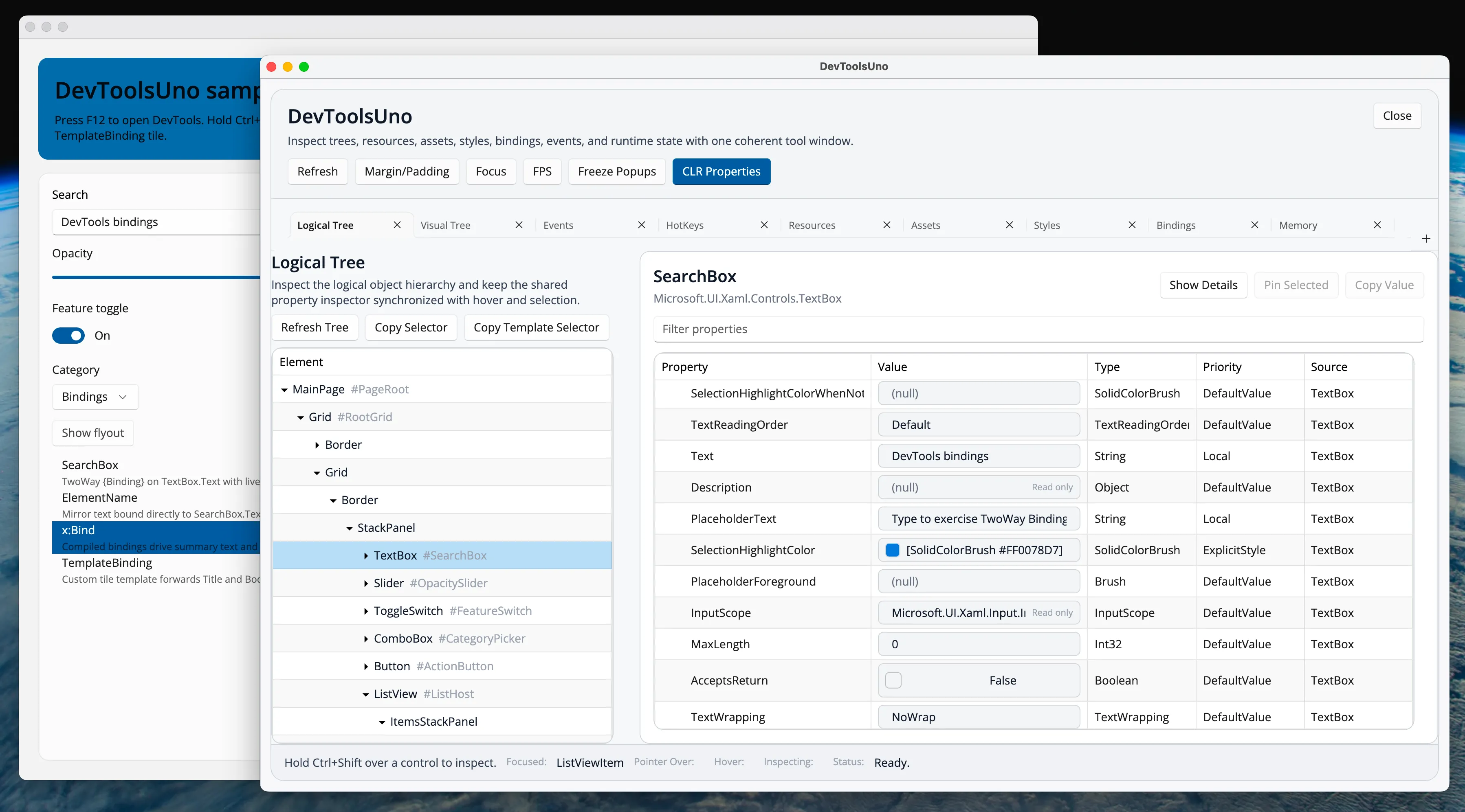Close the Memory tab

pos(1377,225)
